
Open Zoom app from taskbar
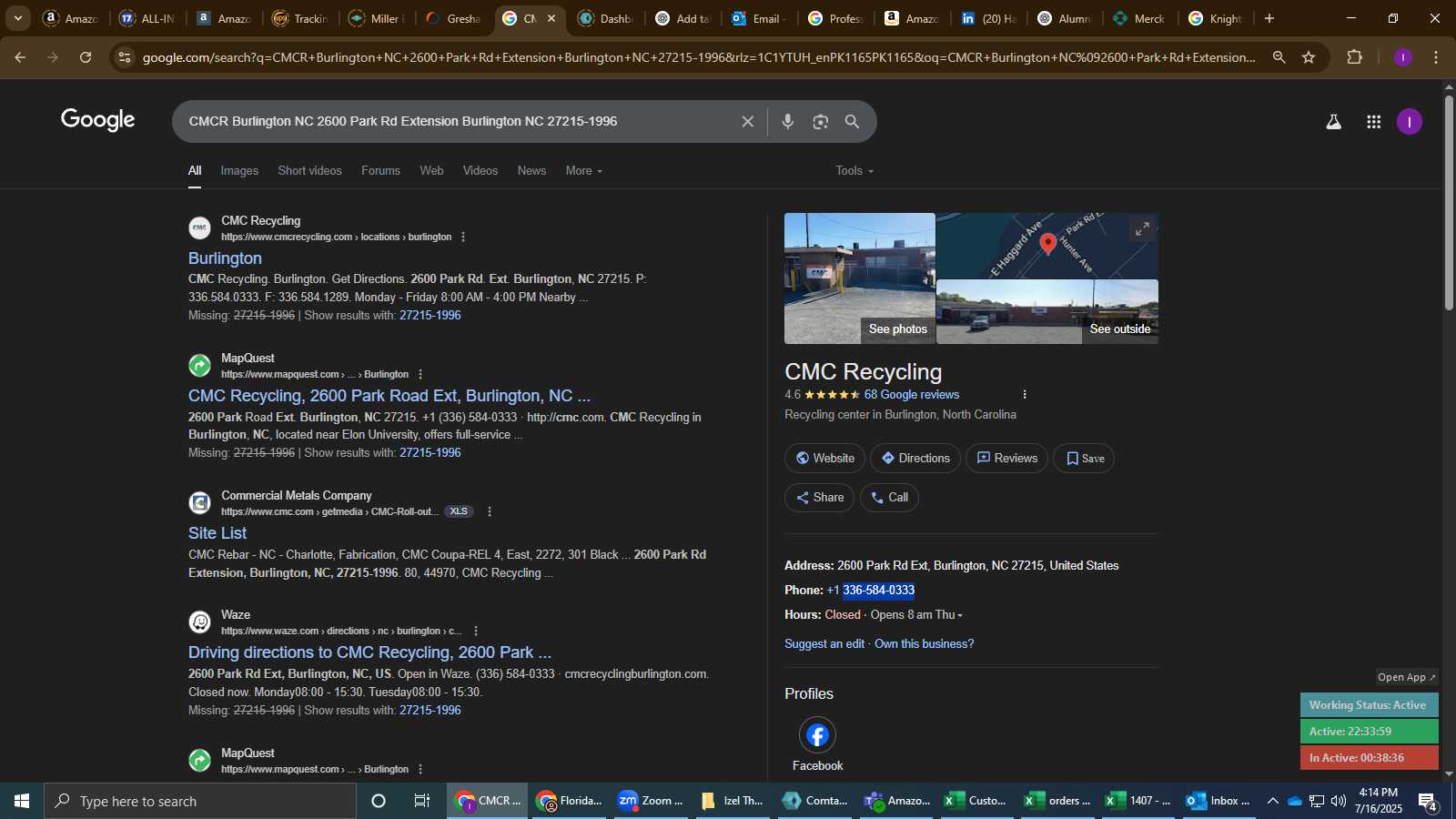(x=649, y=801)
